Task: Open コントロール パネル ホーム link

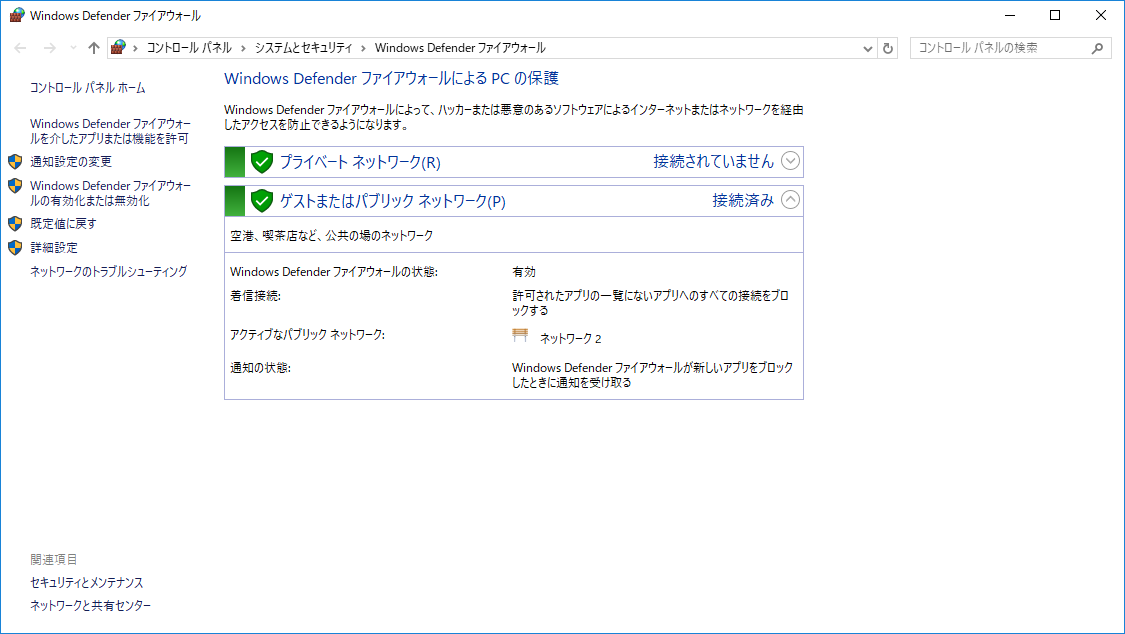Action: click(x=88, y=87)
